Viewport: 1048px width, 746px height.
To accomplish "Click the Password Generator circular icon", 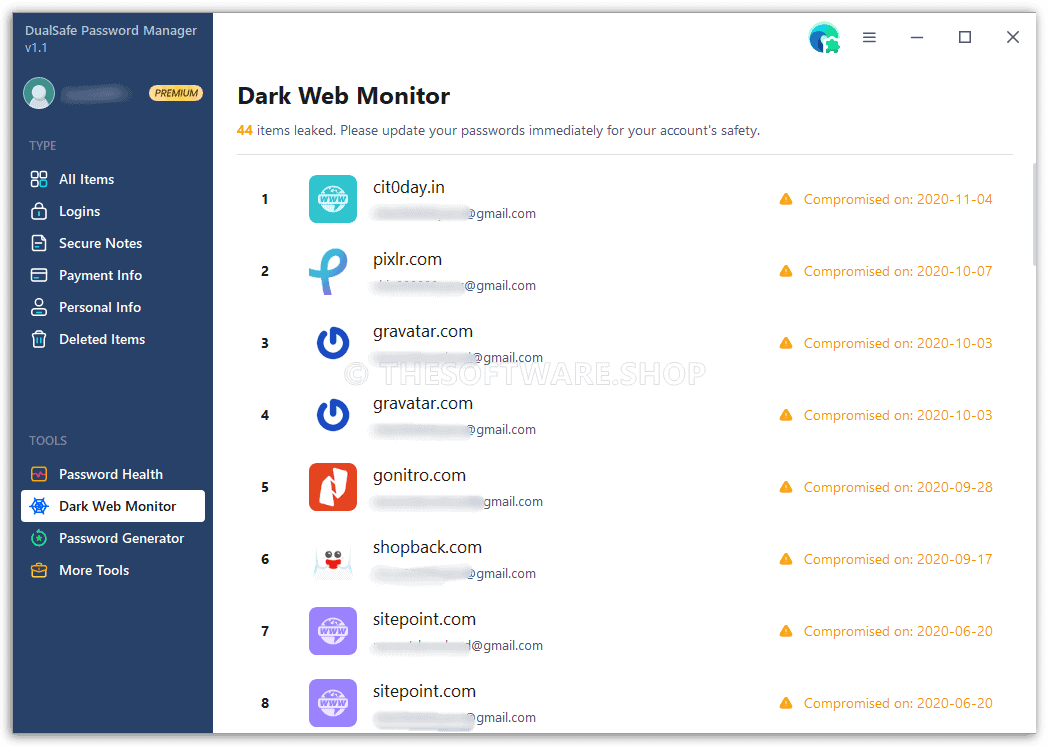I will pos(39,538).
